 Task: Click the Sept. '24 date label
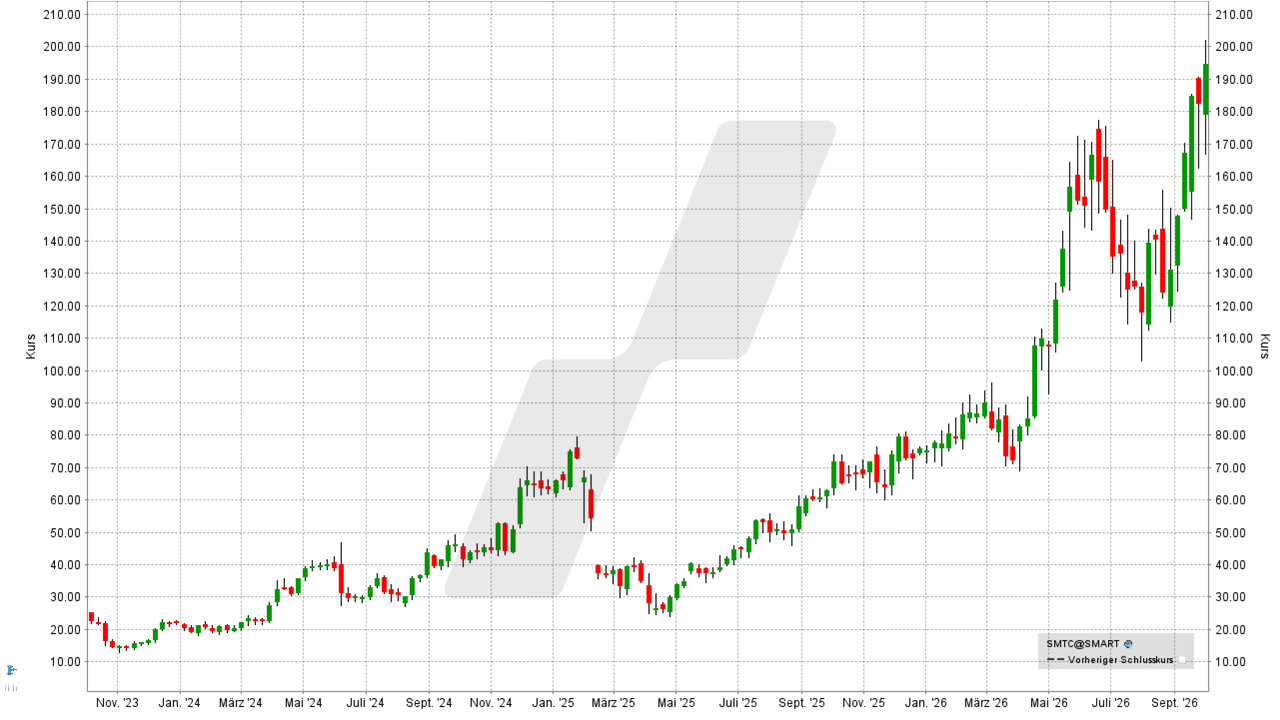(429, 703)
